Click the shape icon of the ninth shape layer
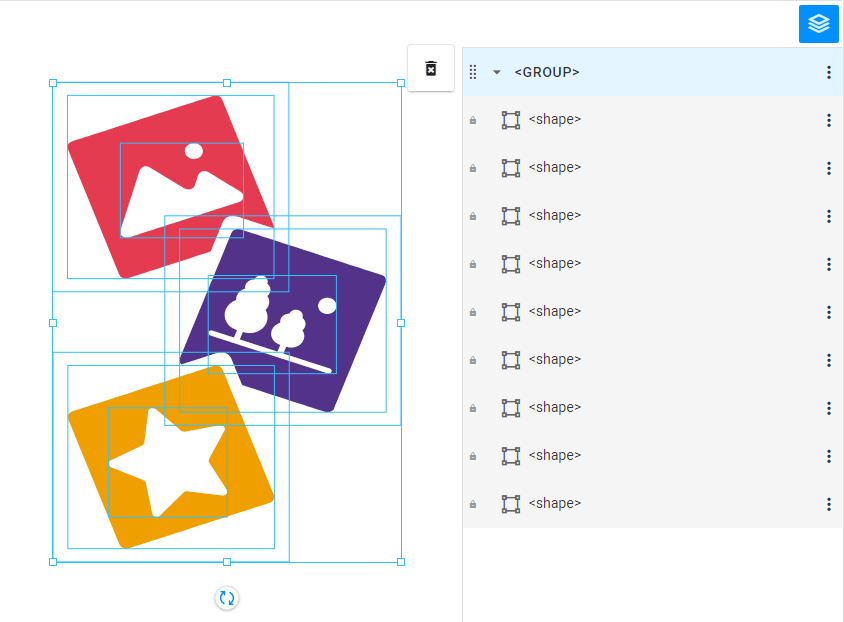The width and height of the screenshot is (844, 622). [x=511, y=504]
